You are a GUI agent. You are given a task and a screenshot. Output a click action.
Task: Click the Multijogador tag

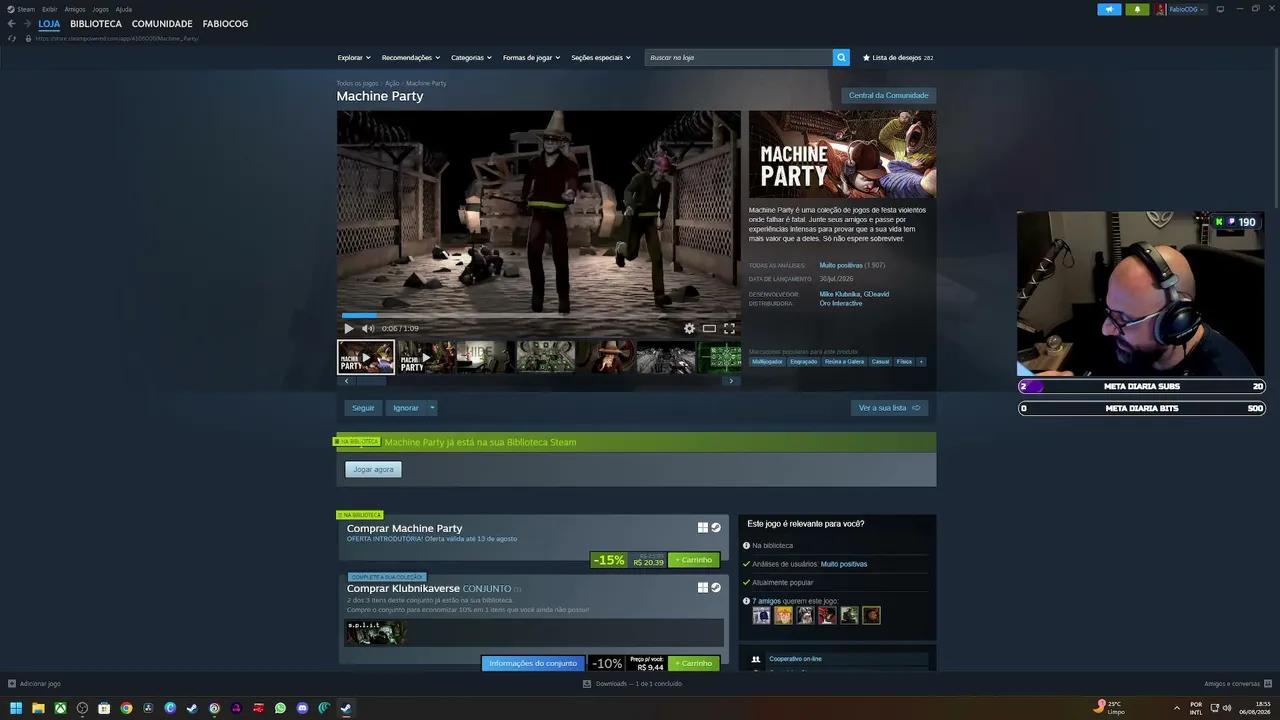(x=767, y=362)
